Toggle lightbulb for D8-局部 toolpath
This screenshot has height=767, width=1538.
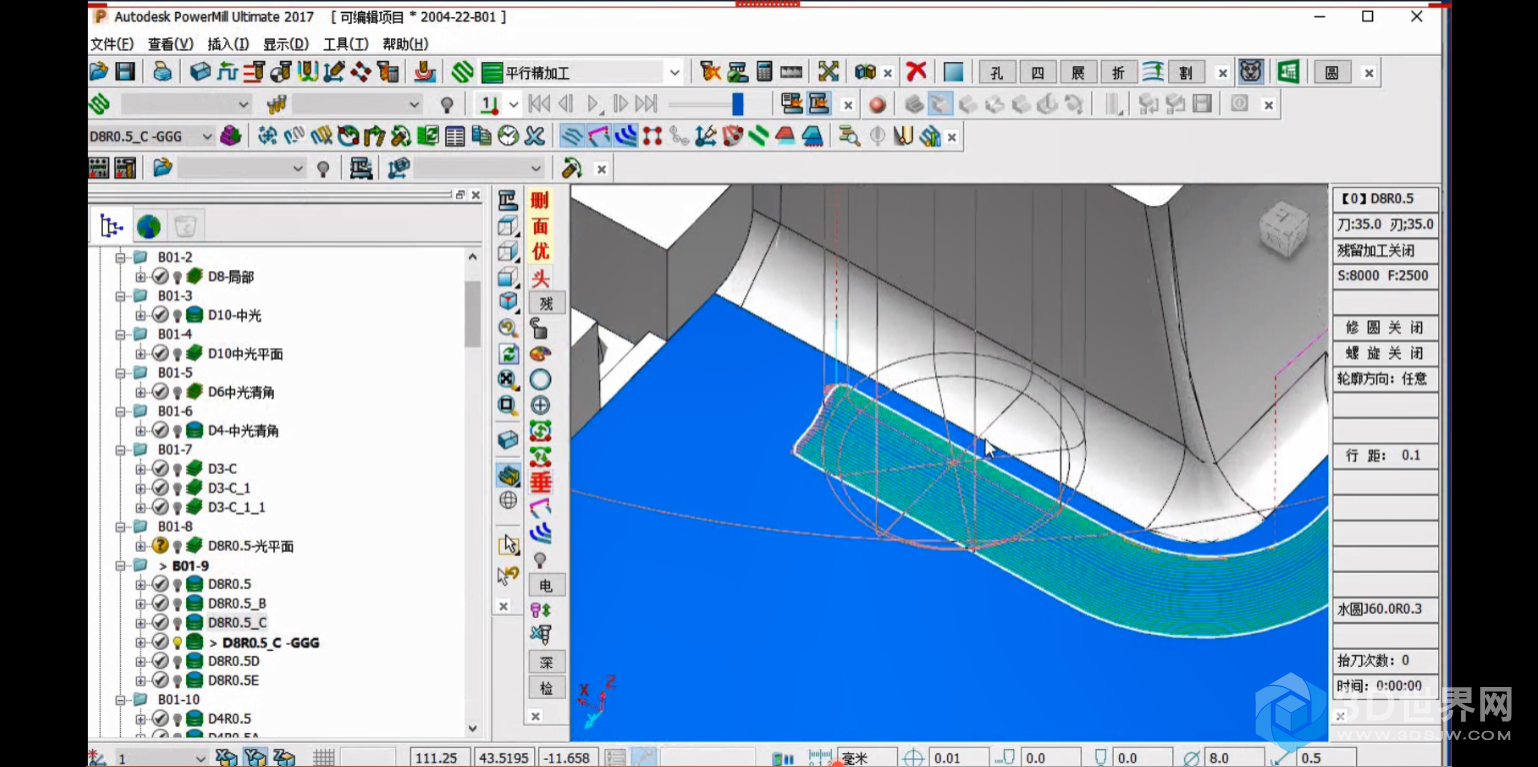click(177, 277)
